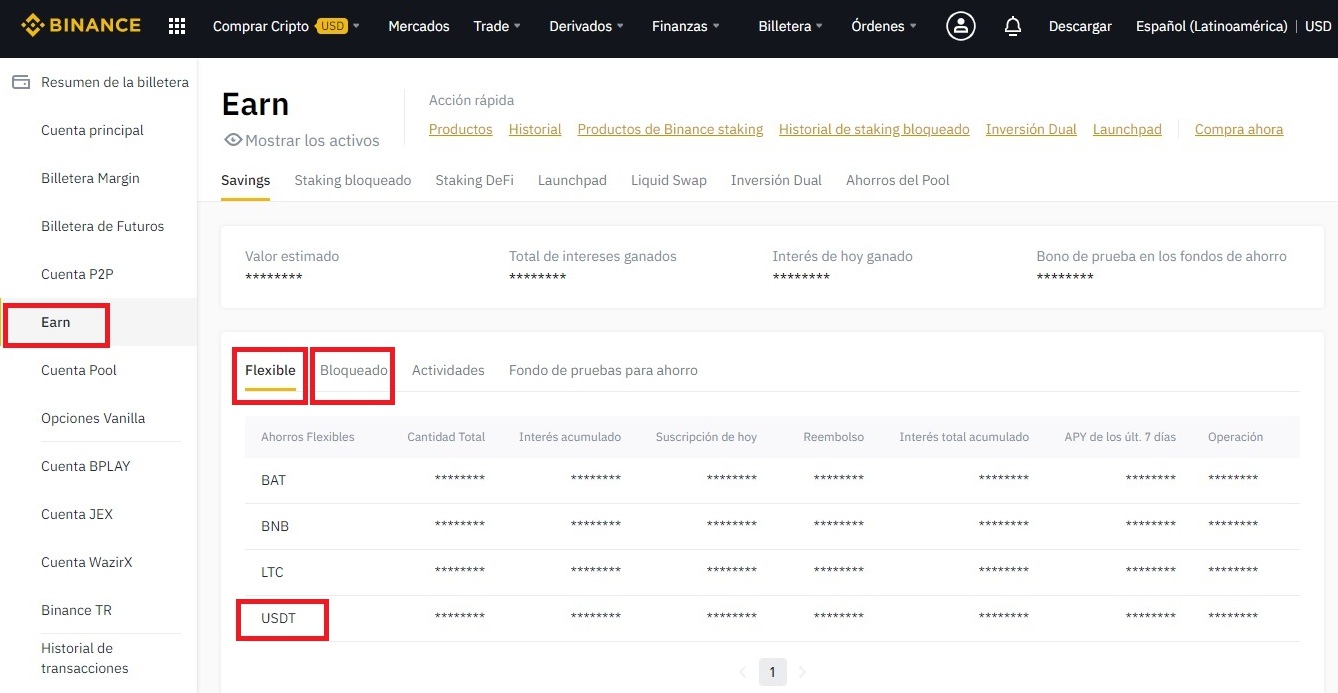
Task: Click the Compra ahora link
Action: 1239,129
